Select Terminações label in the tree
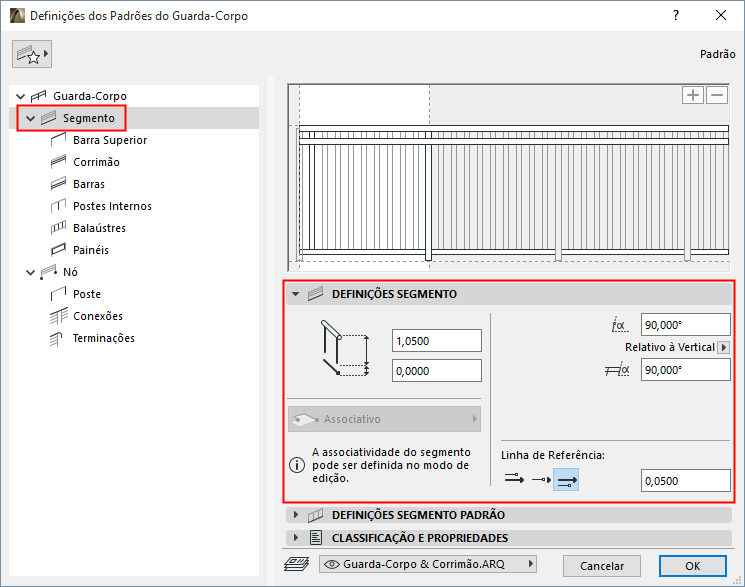745x587 pixels. click(104, 338)
